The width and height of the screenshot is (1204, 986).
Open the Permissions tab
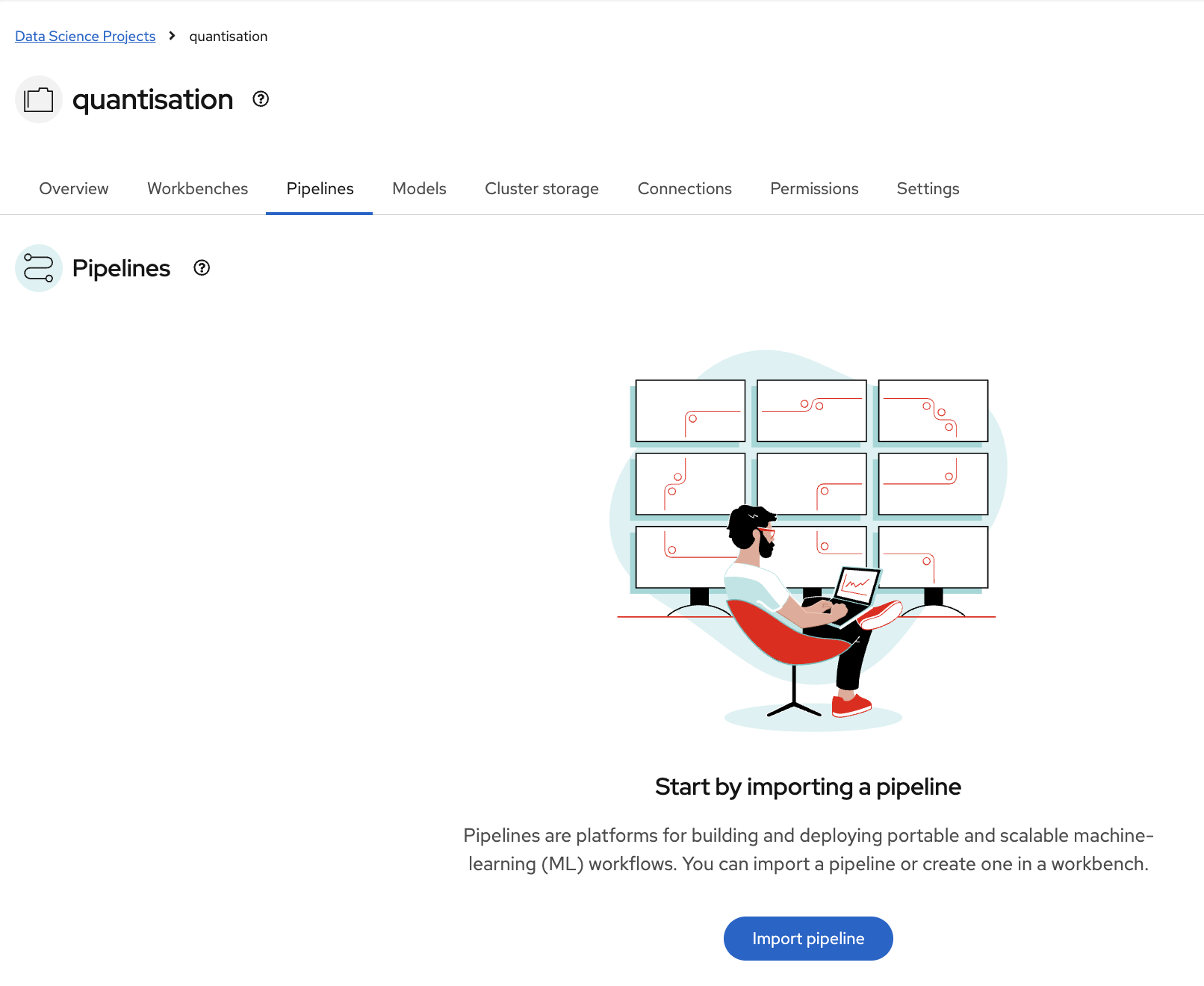[814, 189]
